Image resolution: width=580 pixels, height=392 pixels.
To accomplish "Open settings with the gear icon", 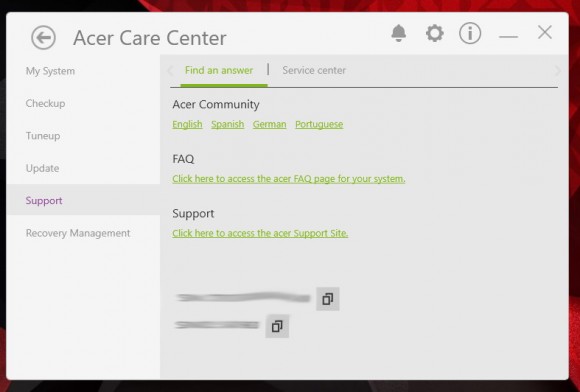I will tap(435, 33).
